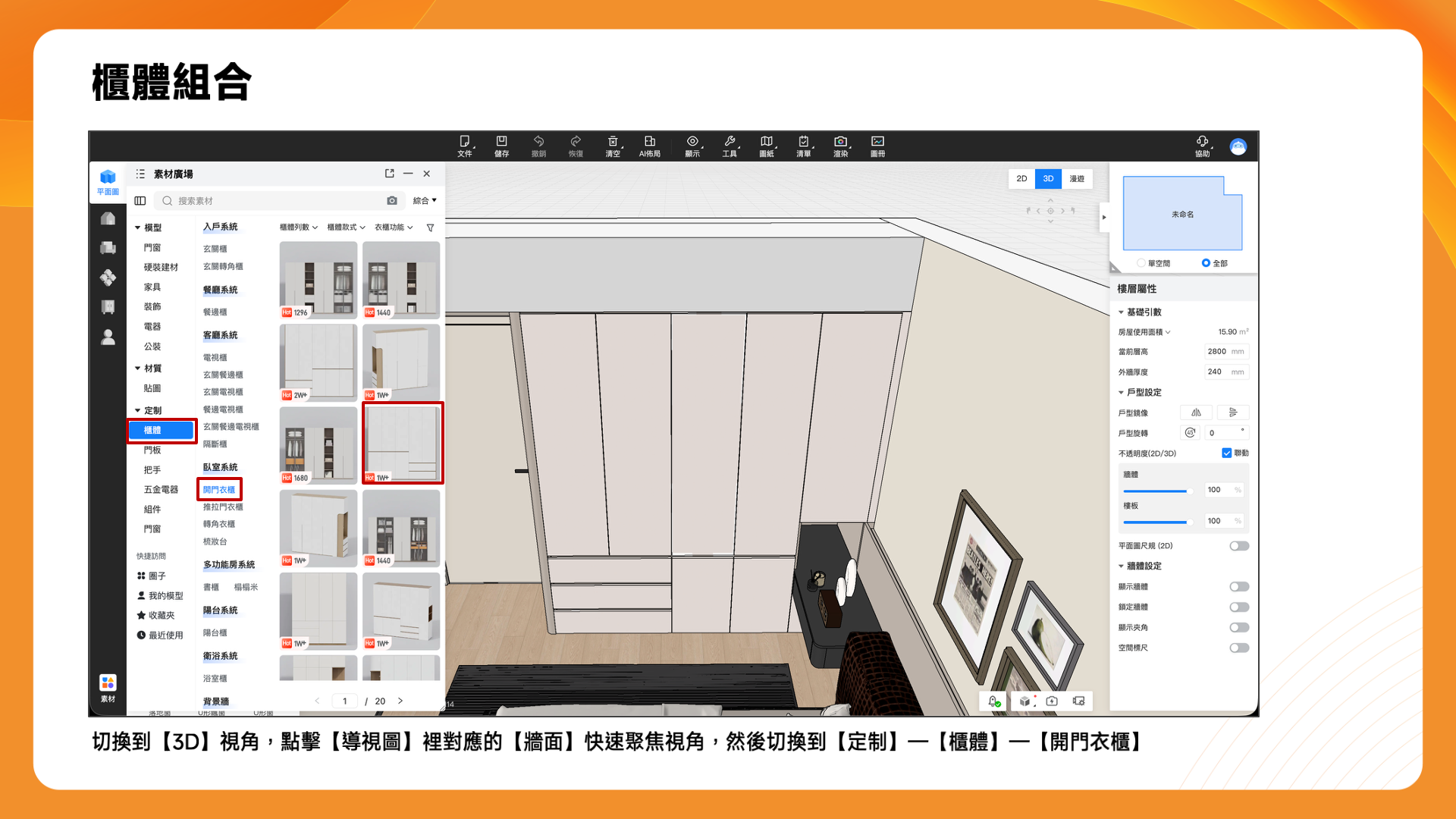Viewport: 1456px width, 819px height.
Task: Click the 戶型鏡像 horizontal mirror icon
Action: tap(1196, 413)
